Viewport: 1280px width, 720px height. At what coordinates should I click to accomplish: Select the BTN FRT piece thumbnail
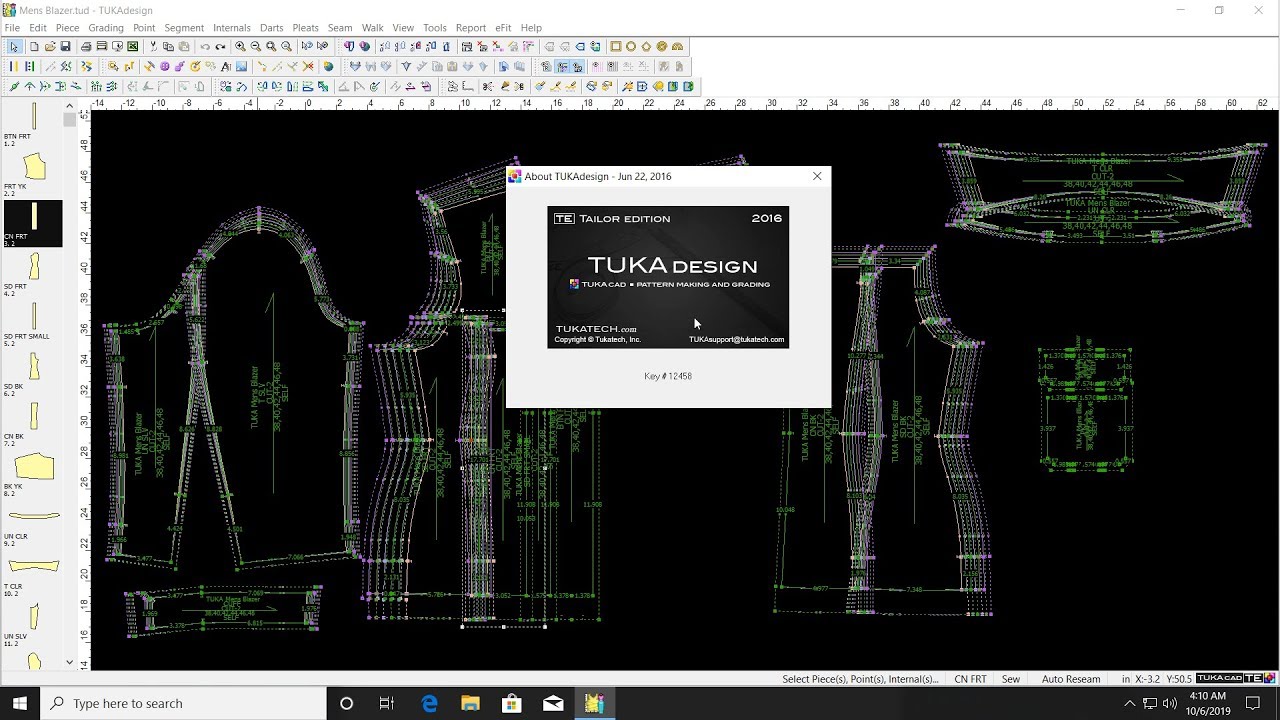tap(34, 115)
